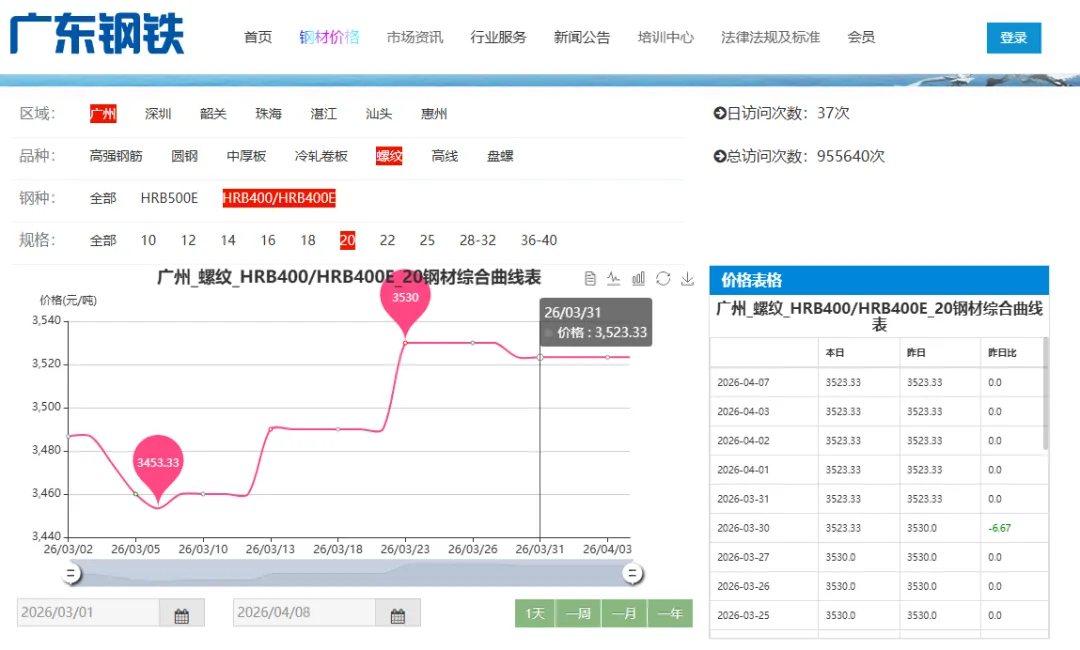
Task: Switch chart to line view icon
Action: tap(615, 279)
